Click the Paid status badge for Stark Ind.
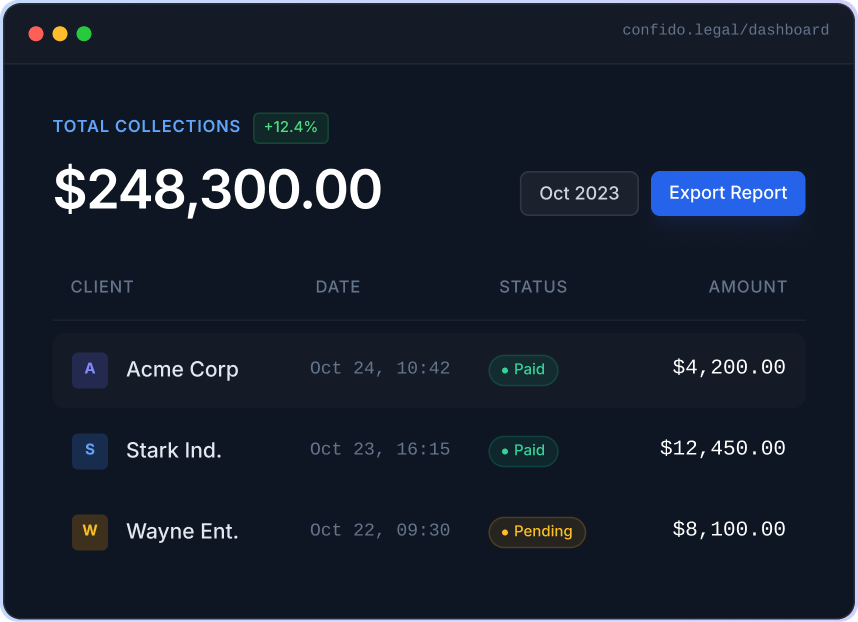This screenshot has height=622, width=858. [x=523, y=451]
